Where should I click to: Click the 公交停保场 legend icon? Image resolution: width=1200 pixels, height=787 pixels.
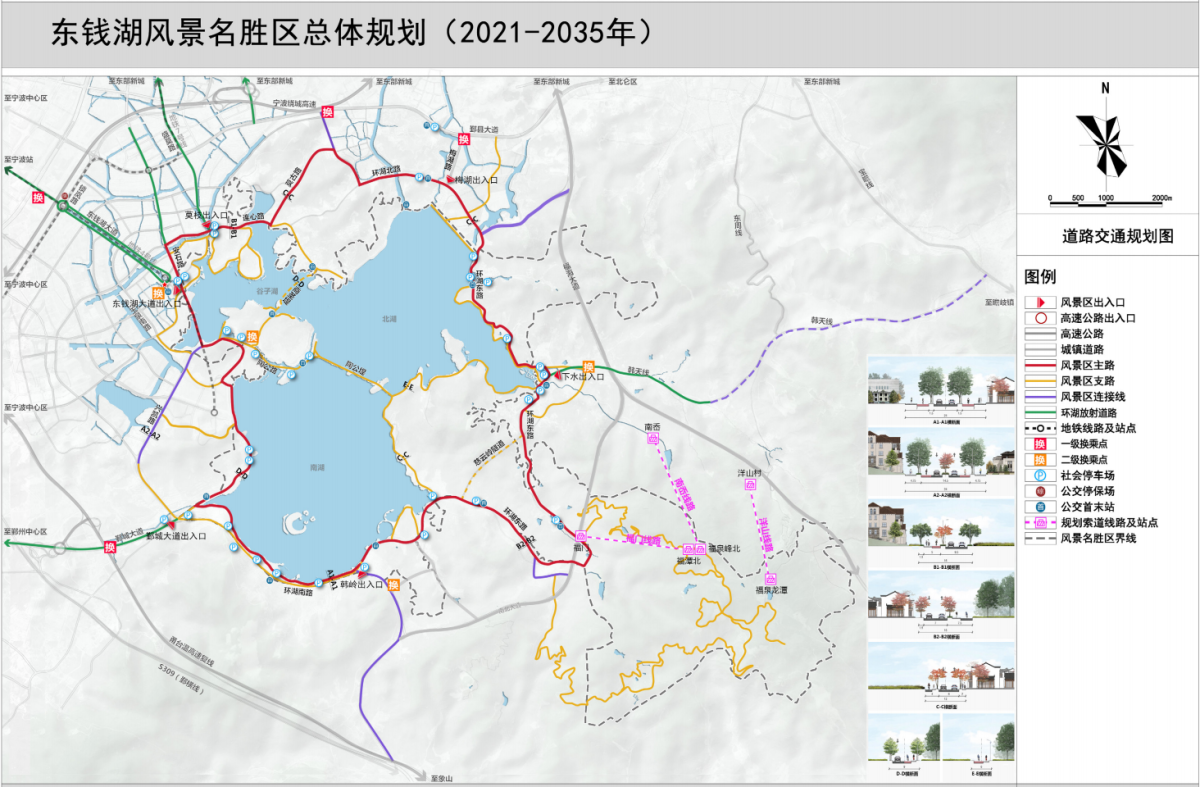coord(1041,491)
